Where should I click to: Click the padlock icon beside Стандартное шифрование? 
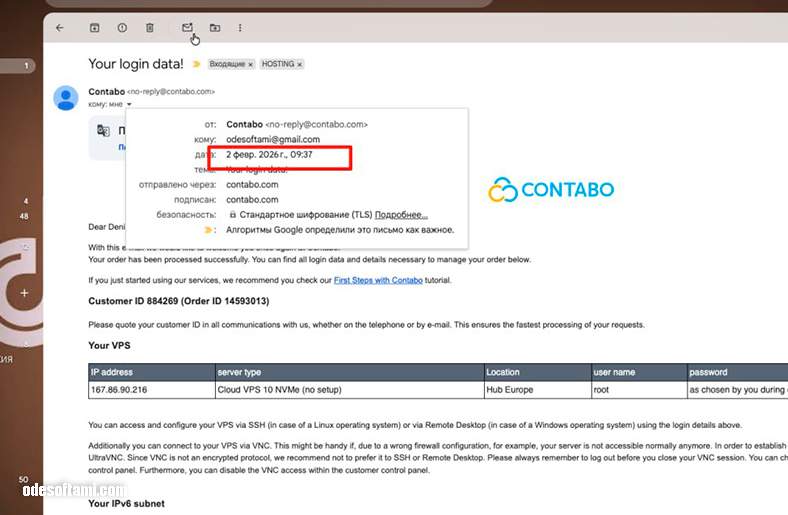pos(233,215)
